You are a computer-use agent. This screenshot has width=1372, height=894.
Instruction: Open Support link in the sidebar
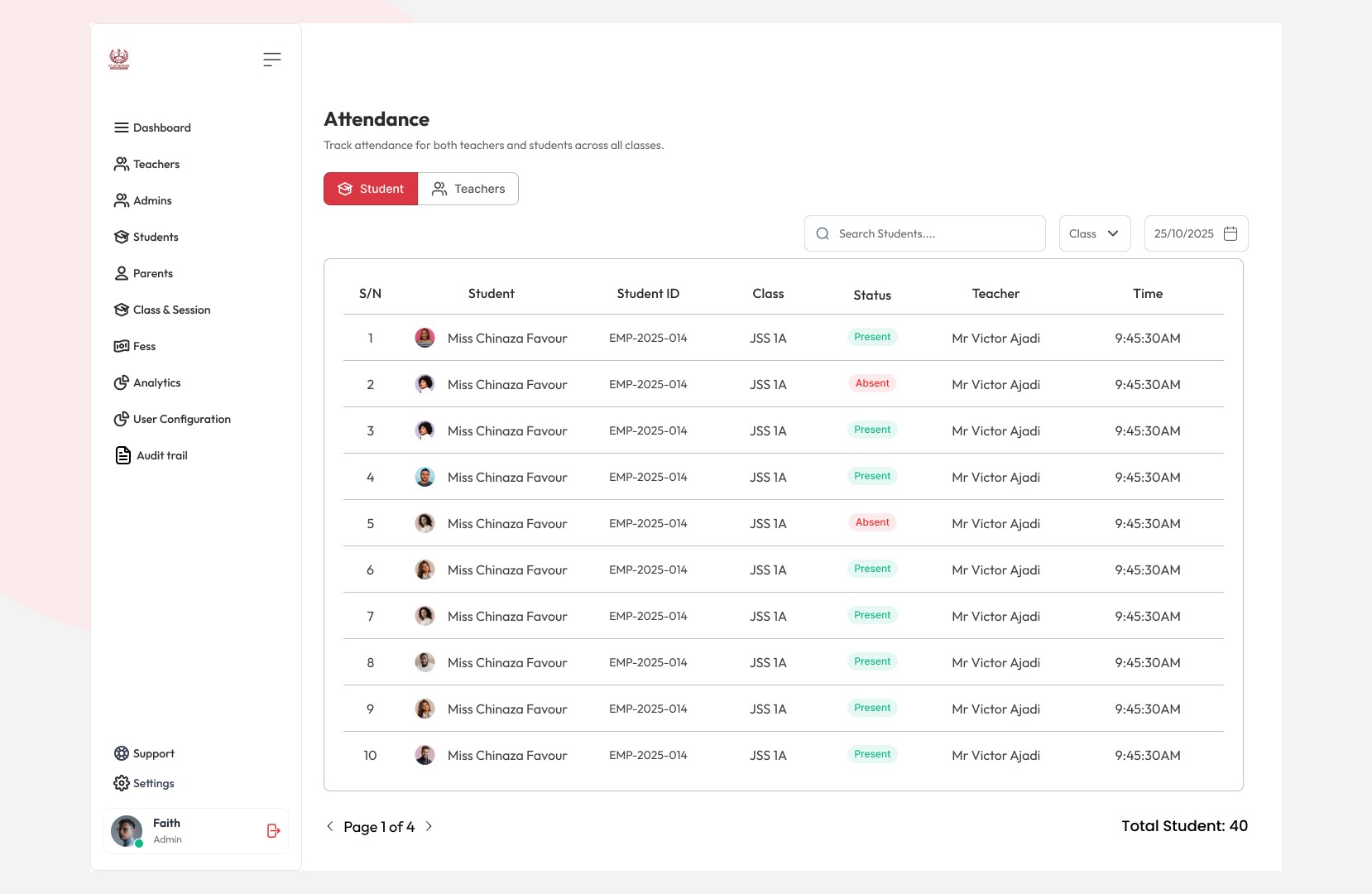[144, 753]
